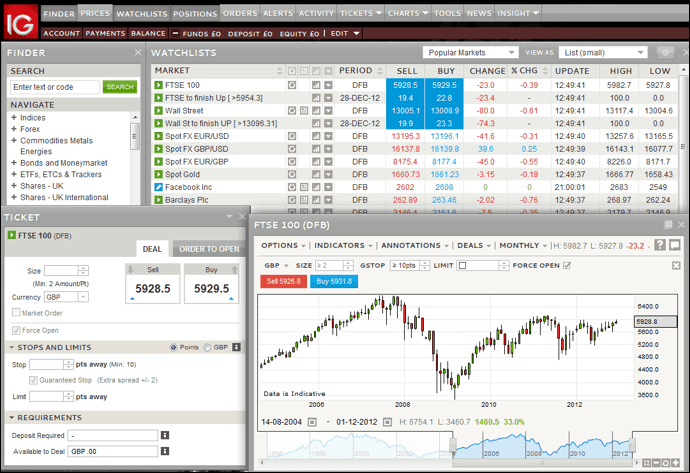Open the Balance link
This screenshot has height=473, width=690.
click(x=148, y=33)
